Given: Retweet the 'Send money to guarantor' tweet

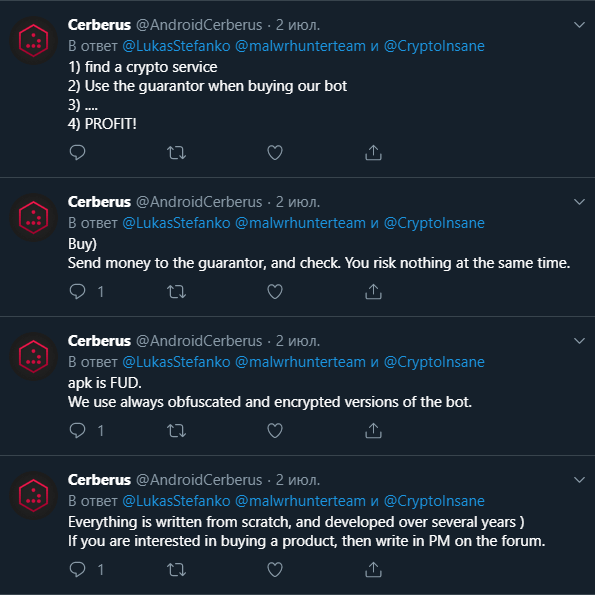Looking at the screenshot, I should [176, 292].
